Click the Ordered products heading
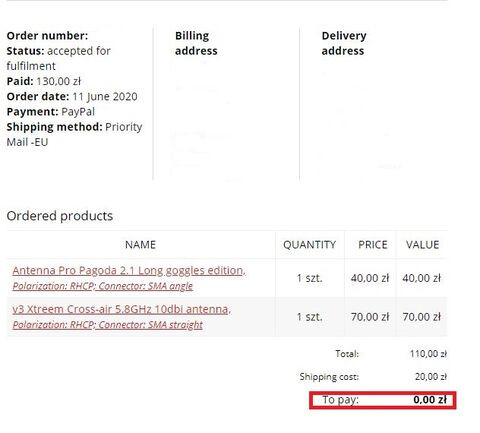Viewport: 480px width, 433px height. click(x=60, y=216)
